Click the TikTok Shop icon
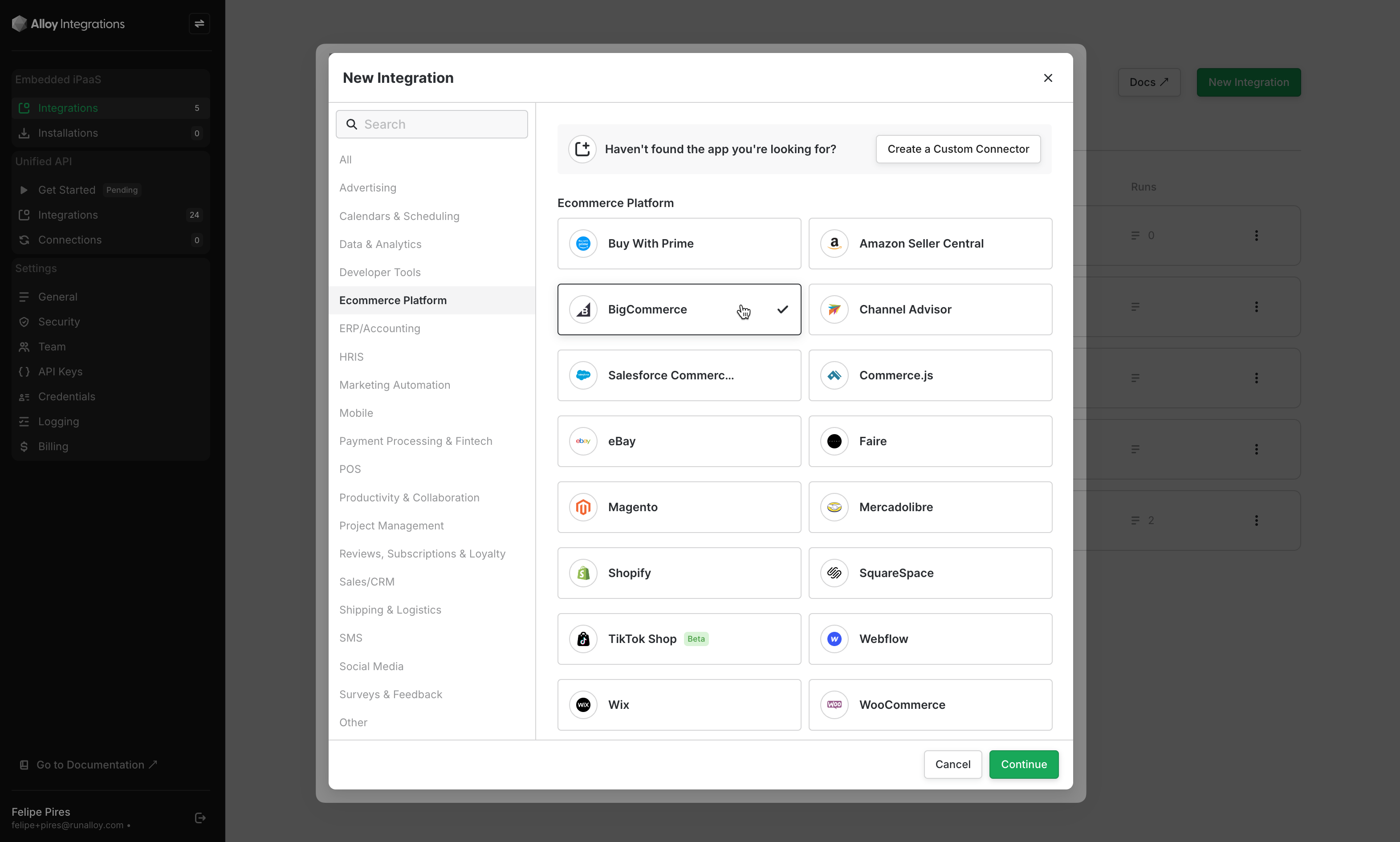The image size is (1400, 842). pos(583,639)
